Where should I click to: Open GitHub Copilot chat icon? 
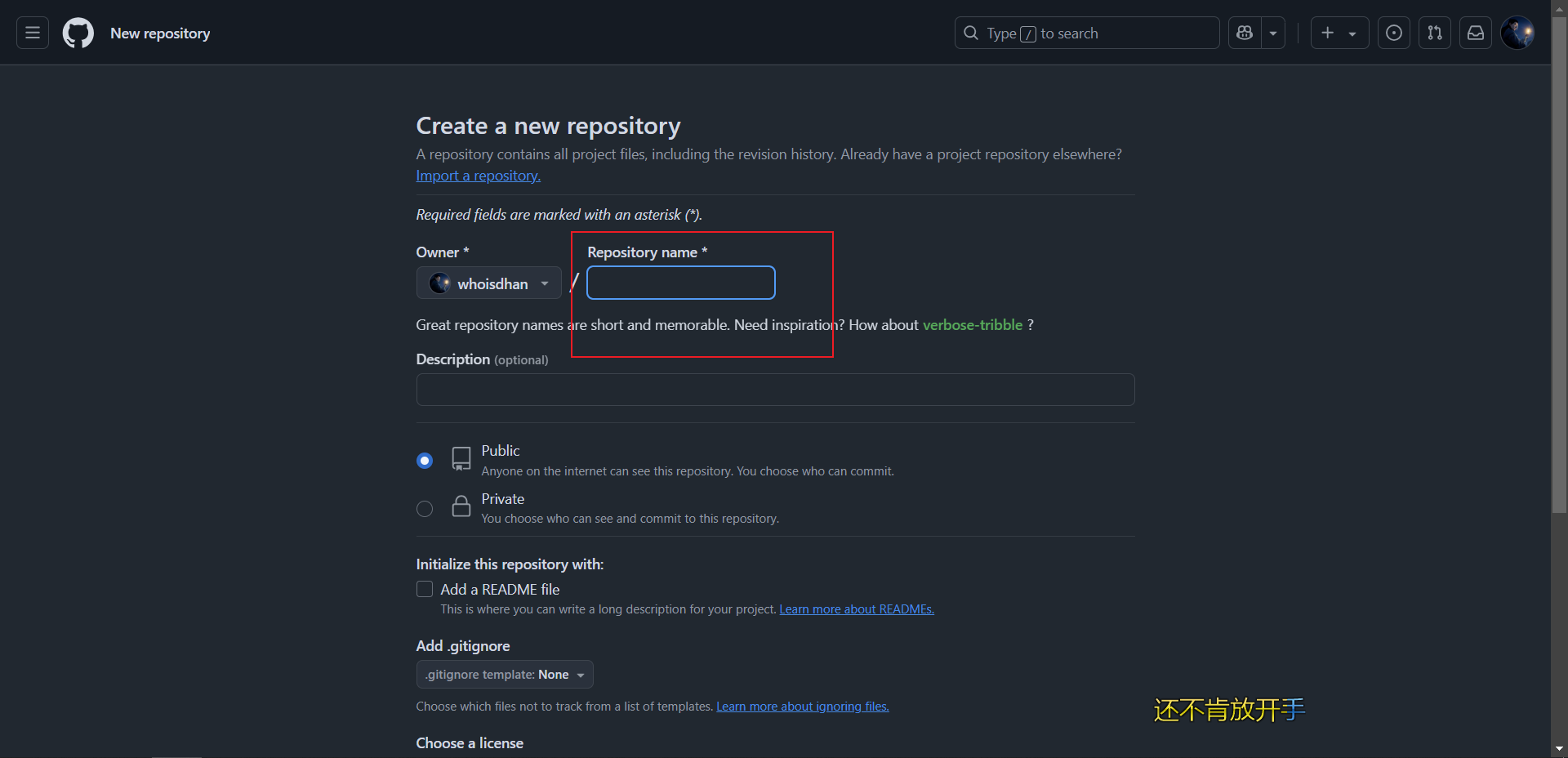1245,33
